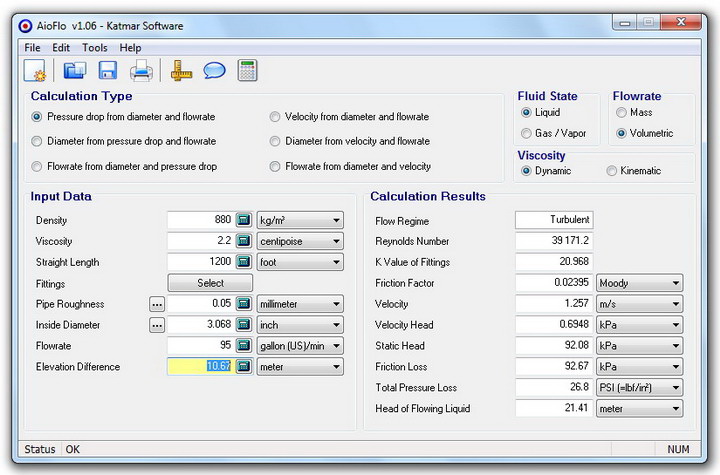The image size is (720, 475).
Task: Click the Viscosity input field showing 2.2
Action: (201, 241)
